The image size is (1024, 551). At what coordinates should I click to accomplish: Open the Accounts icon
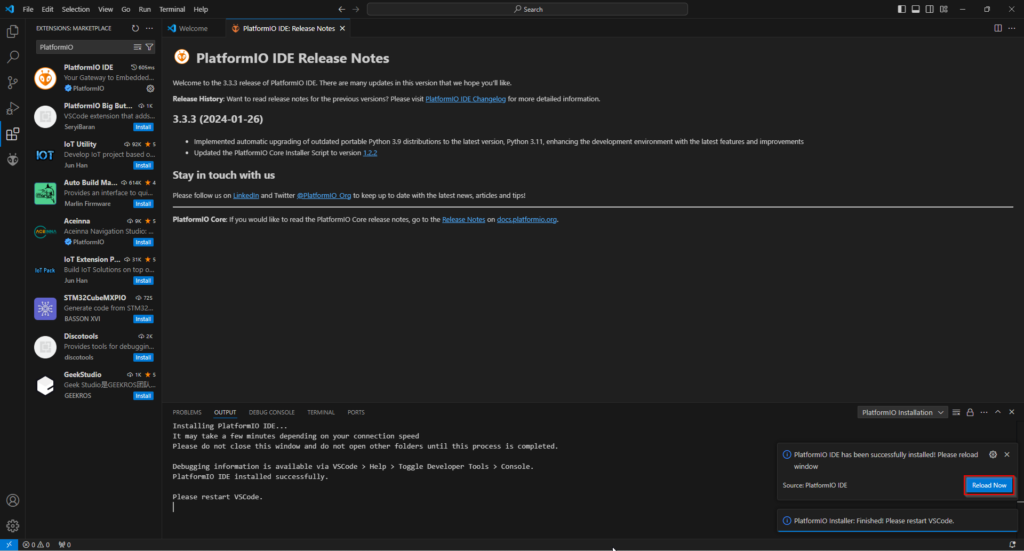(12, 500)
